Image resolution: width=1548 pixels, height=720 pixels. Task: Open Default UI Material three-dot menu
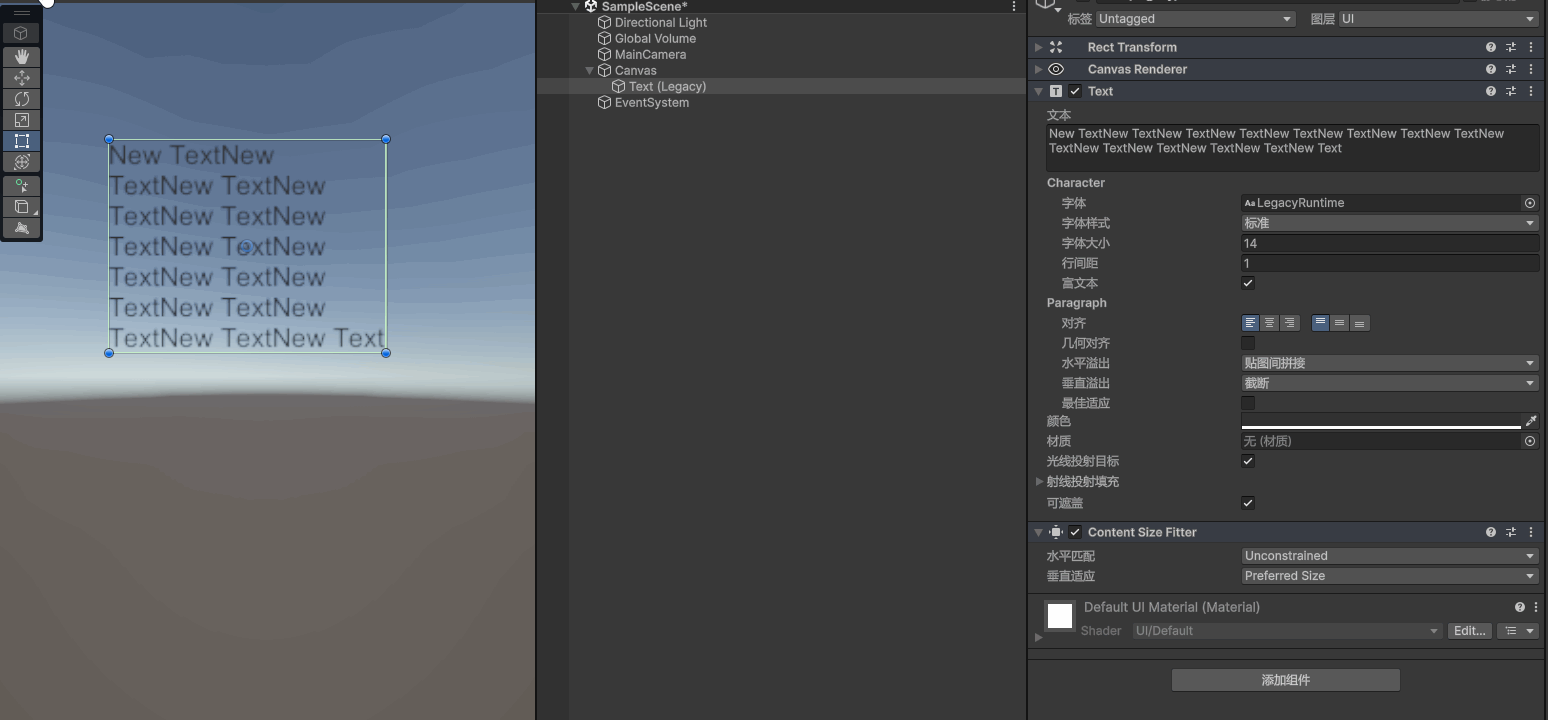click(x=1534, y=607)
